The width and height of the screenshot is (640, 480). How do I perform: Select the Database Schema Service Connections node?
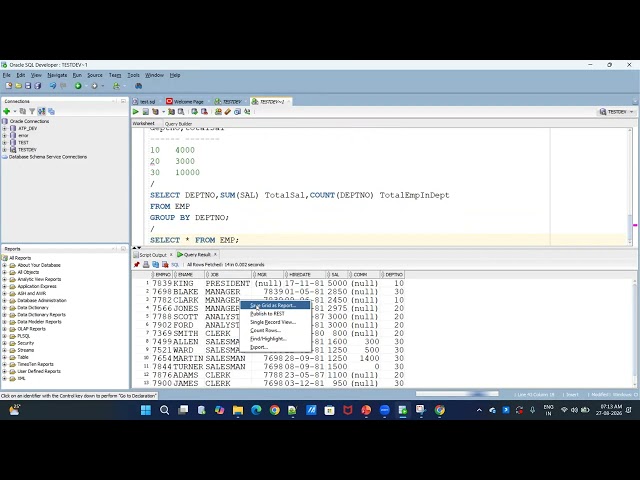tap(48, 157)
